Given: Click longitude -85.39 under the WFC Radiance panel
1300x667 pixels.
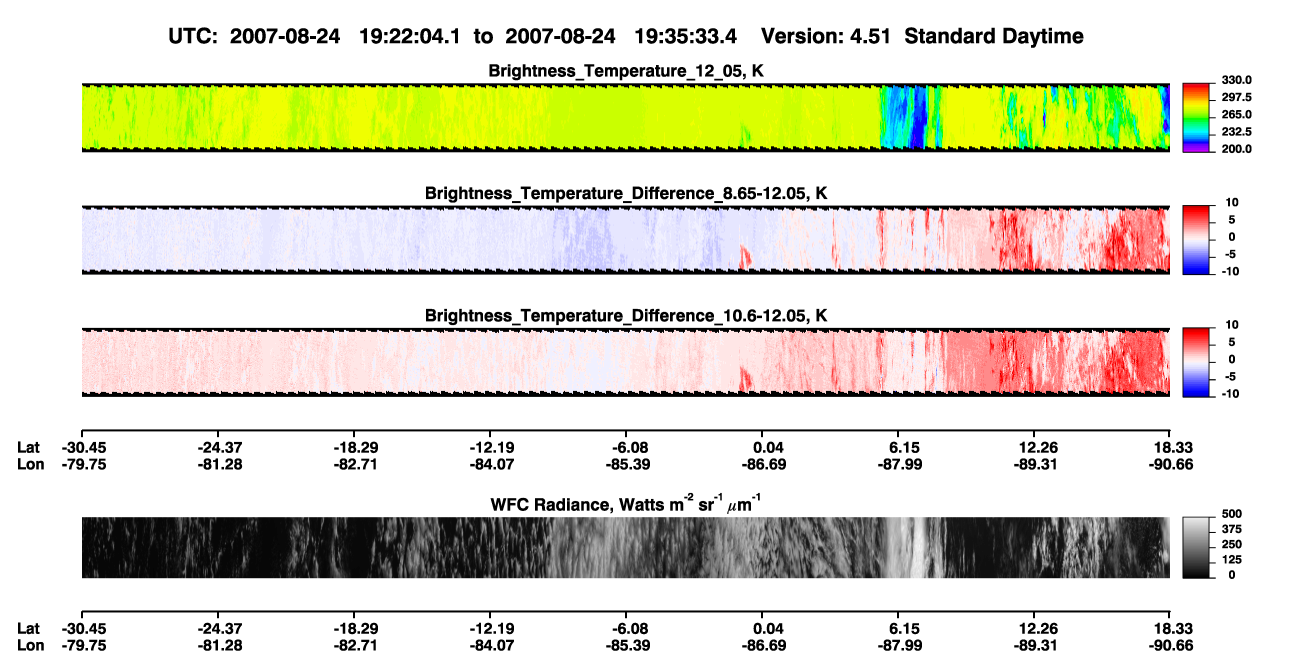Looking at the screenshot, I should 627,646.
